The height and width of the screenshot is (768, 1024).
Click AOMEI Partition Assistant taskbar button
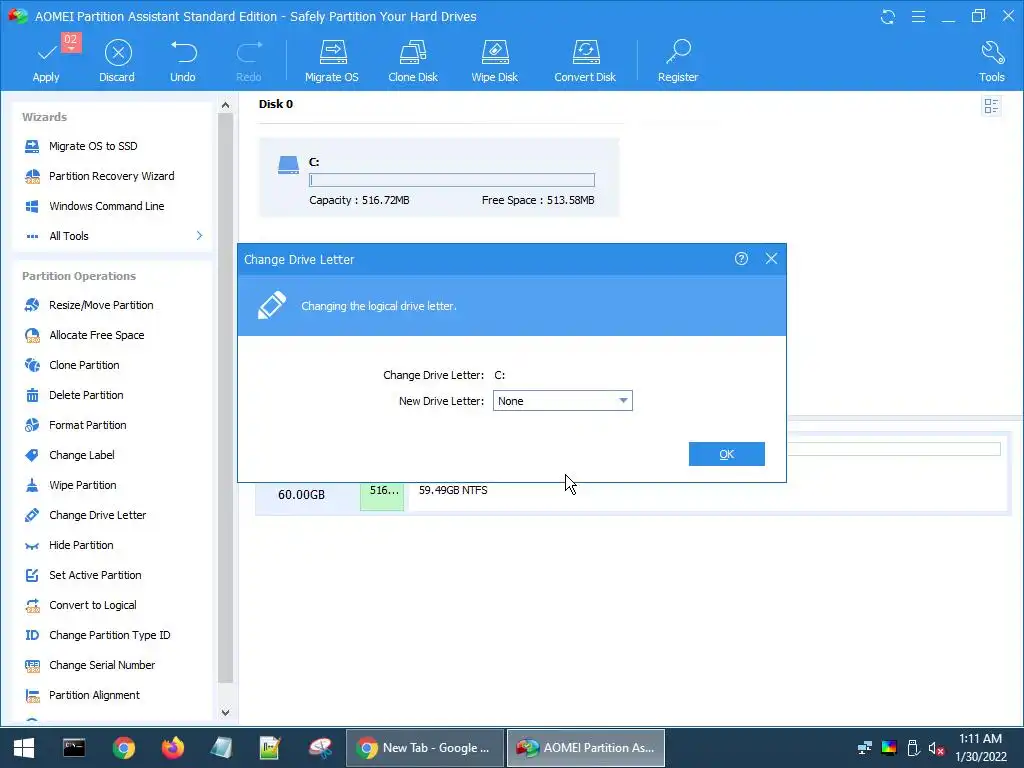(x=586, y=748)
